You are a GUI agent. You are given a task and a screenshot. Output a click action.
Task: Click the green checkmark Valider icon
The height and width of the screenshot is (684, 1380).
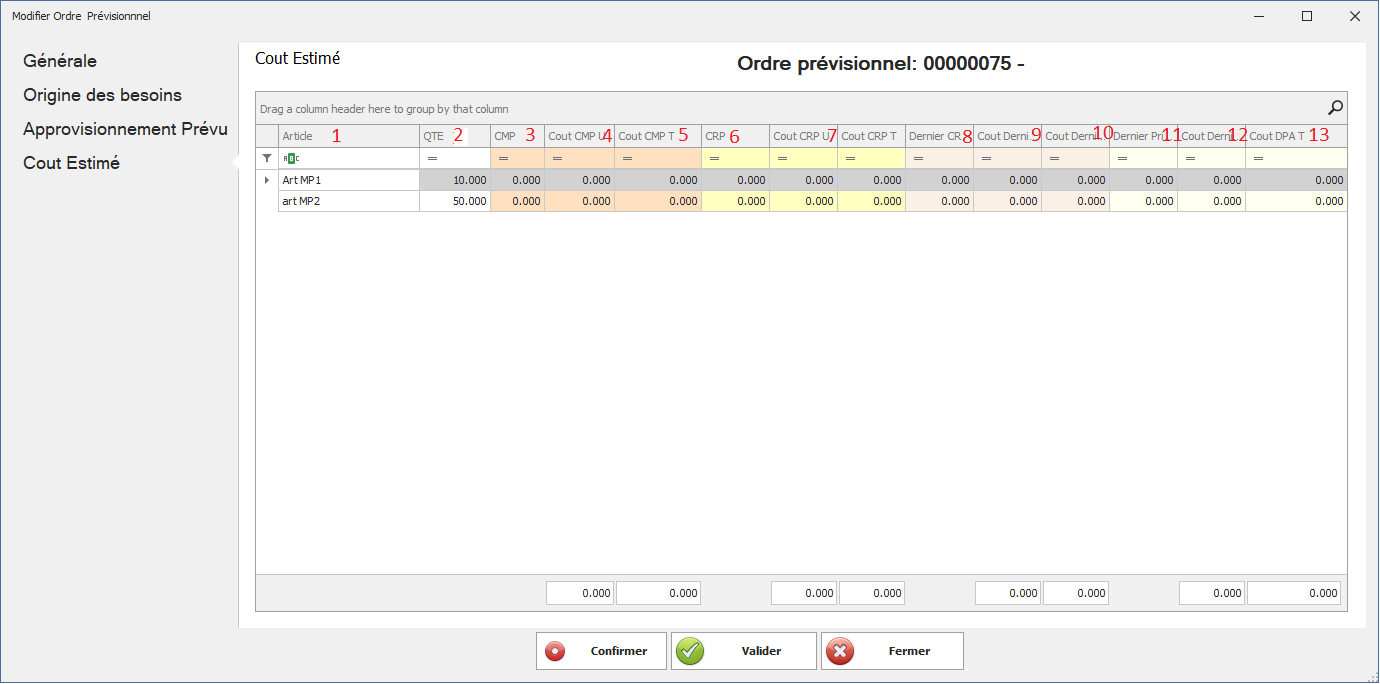pyautogui.click(x=690, y=651)
